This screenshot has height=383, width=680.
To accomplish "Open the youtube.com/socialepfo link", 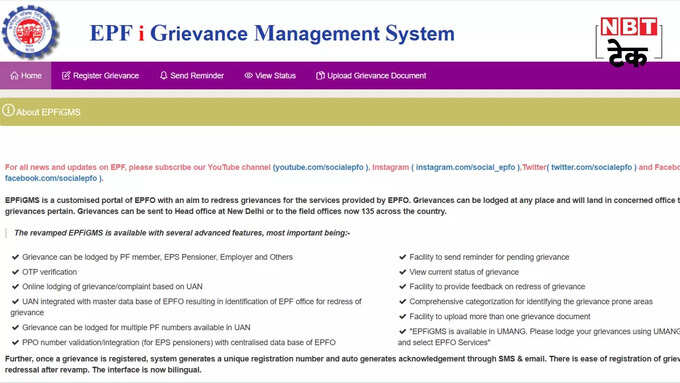I will click(319, 167).
